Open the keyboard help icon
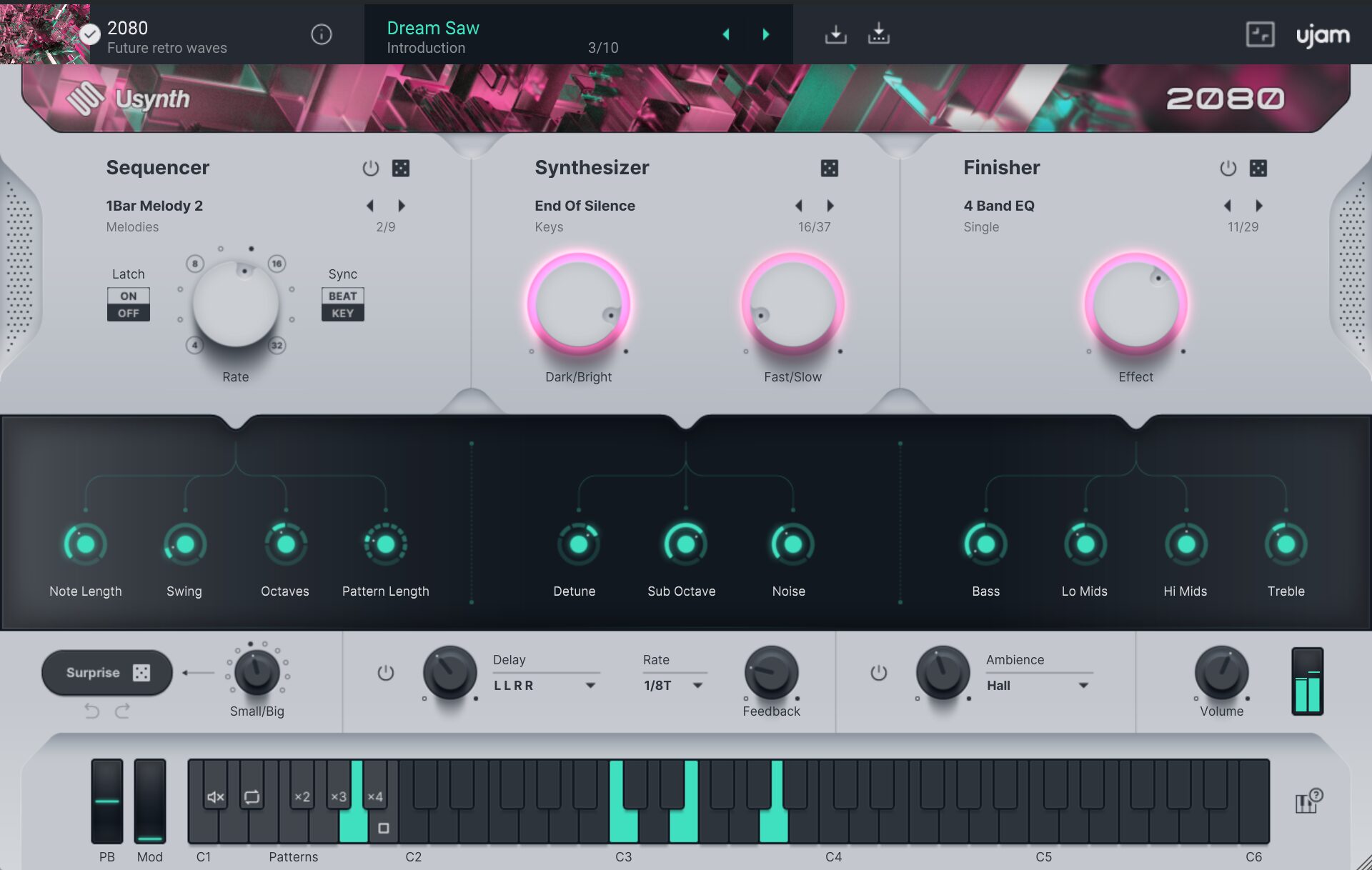The image size is (1372, 870). (x=1308, y=801)
